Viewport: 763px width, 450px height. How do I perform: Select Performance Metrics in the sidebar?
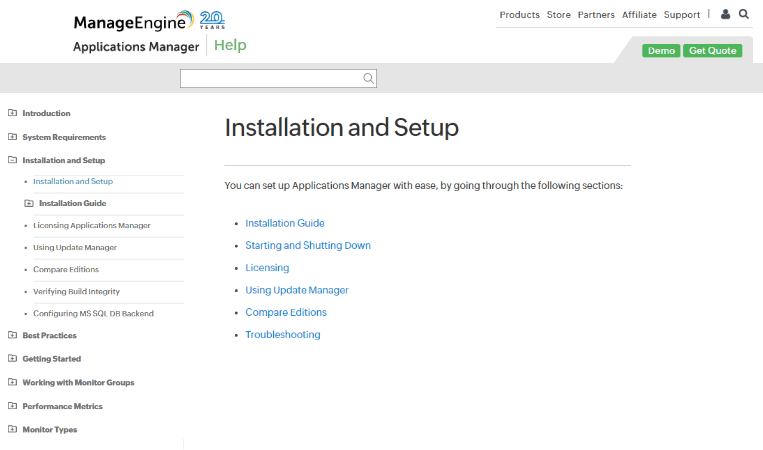63,406
